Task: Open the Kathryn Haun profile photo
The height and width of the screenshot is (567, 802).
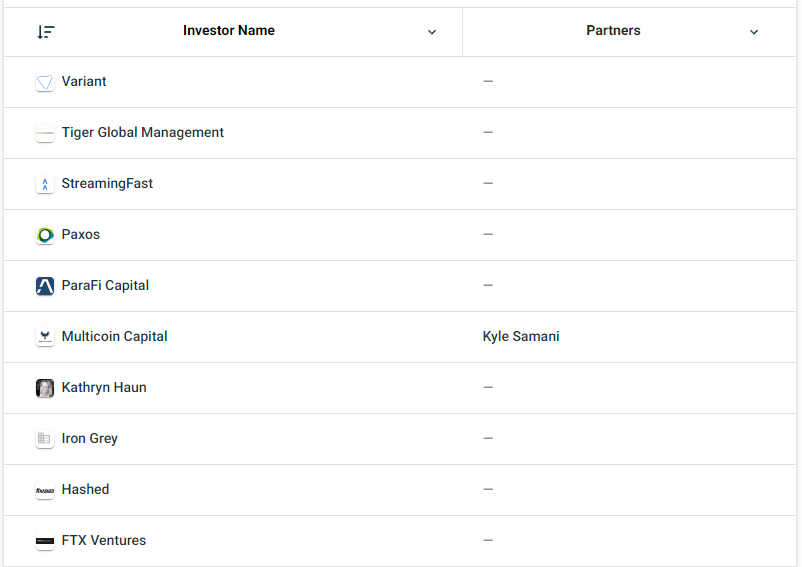Action: 45,388
